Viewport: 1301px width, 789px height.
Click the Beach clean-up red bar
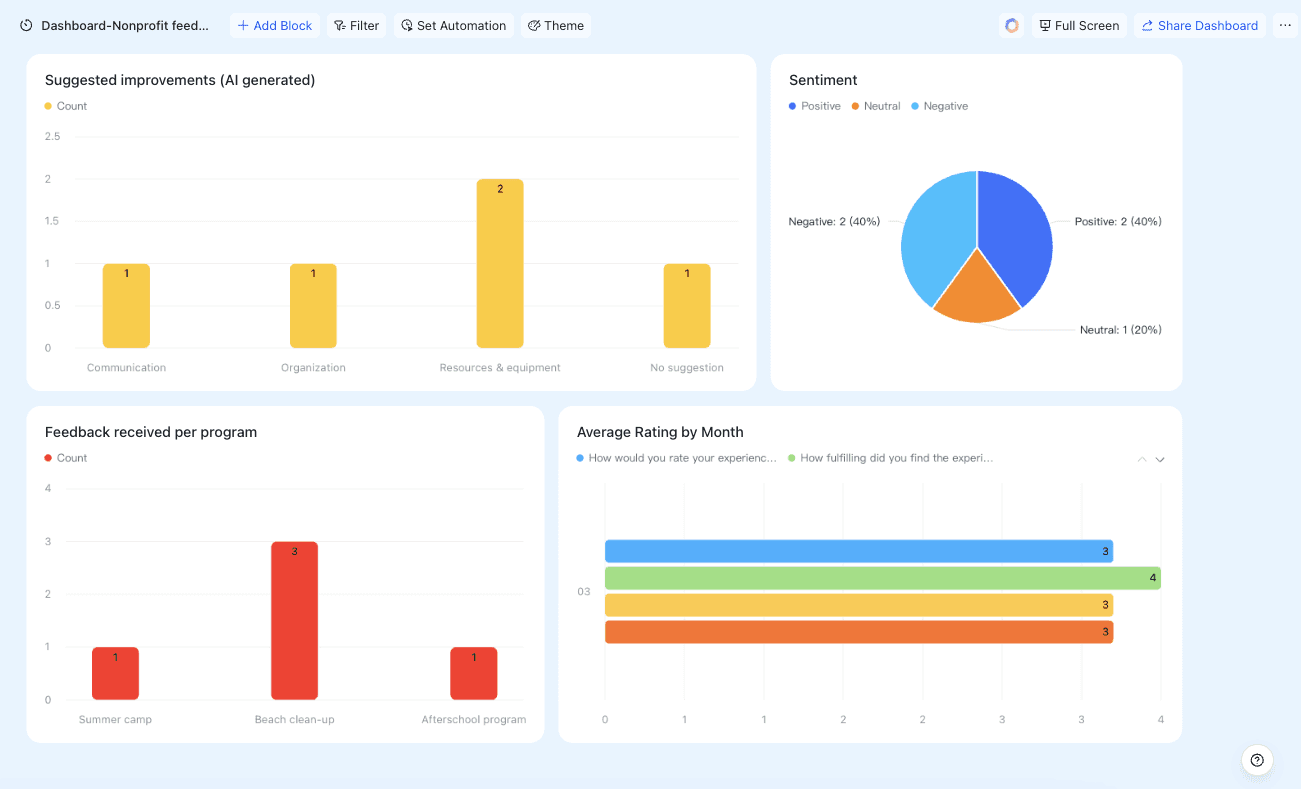pos(294,621)
